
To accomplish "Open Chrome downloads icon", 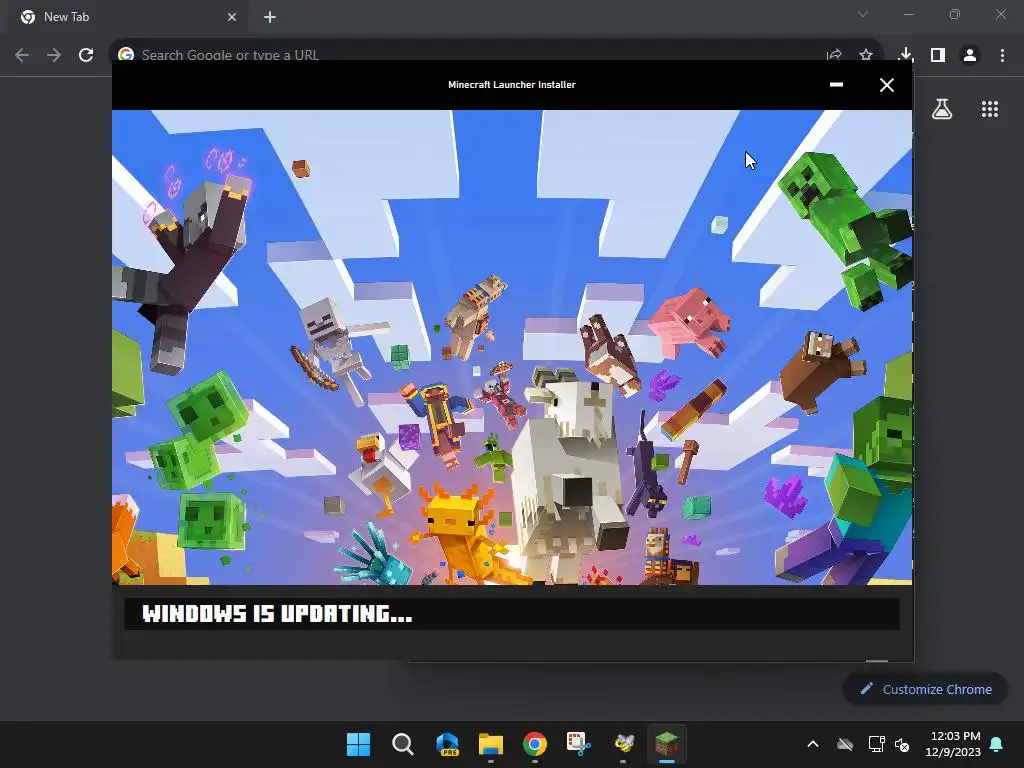I will coord(906,55).
